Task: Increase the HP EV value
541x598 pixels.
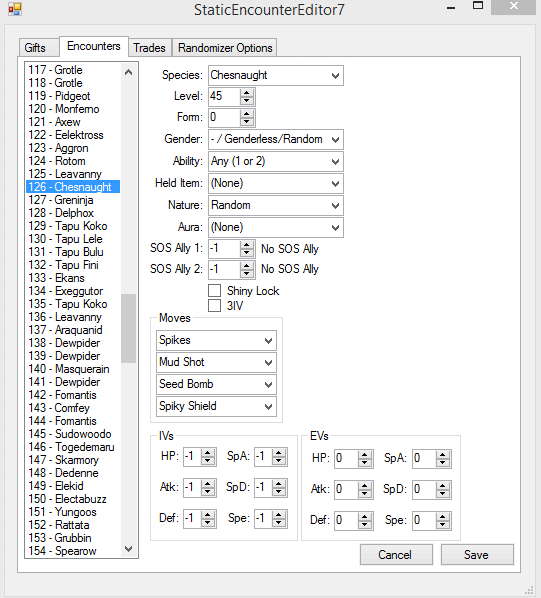Action: (365, 455)
